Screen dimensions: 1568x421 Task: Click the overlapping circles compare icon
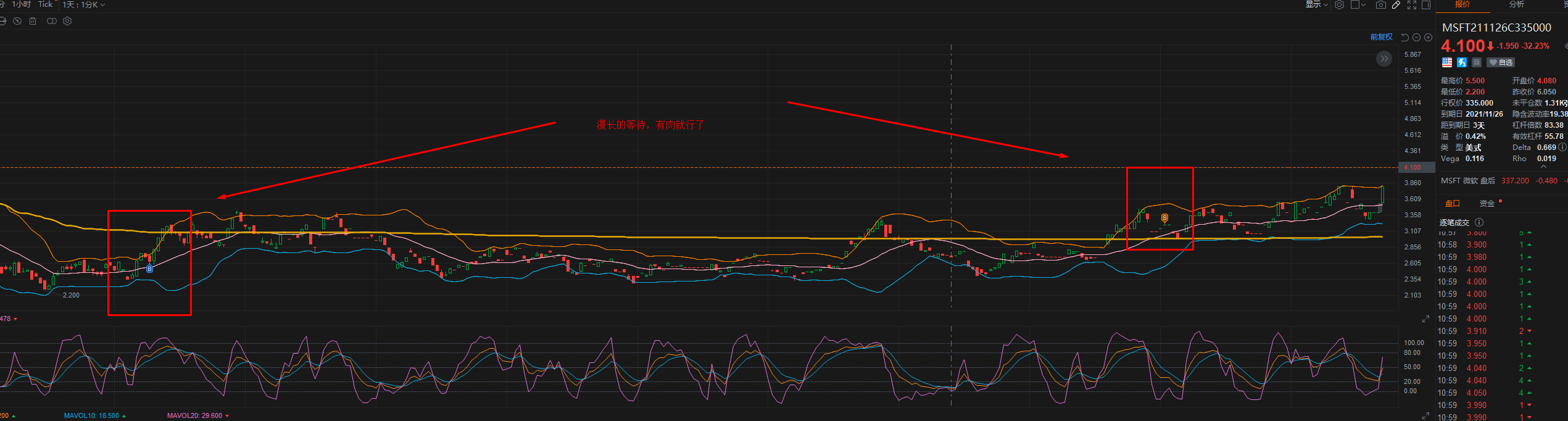click(x=52, y=21)
